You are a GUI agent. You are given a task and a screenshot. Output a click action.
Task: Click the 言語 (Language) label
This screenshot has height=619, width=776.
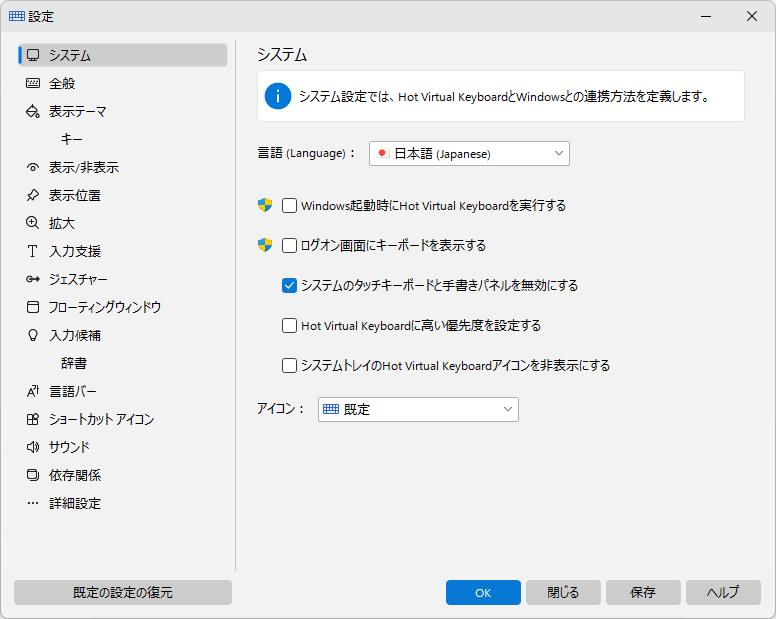pyautogui.click(x=306, y=153)
